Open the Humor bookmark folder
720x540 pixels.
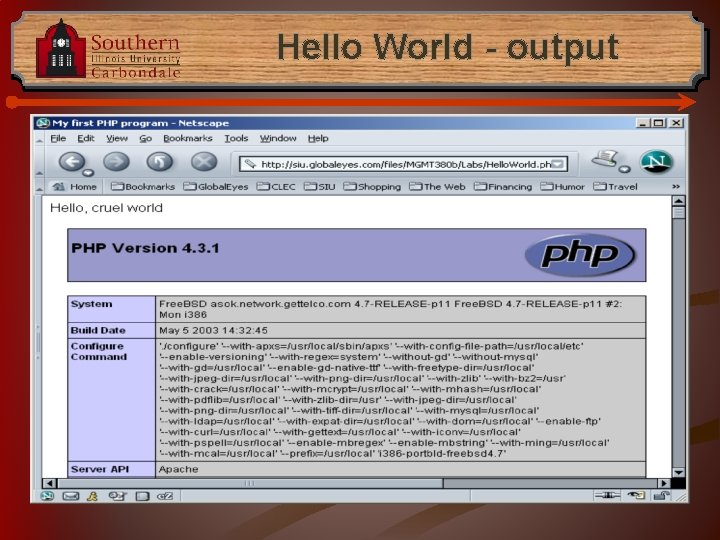point(562,186)
